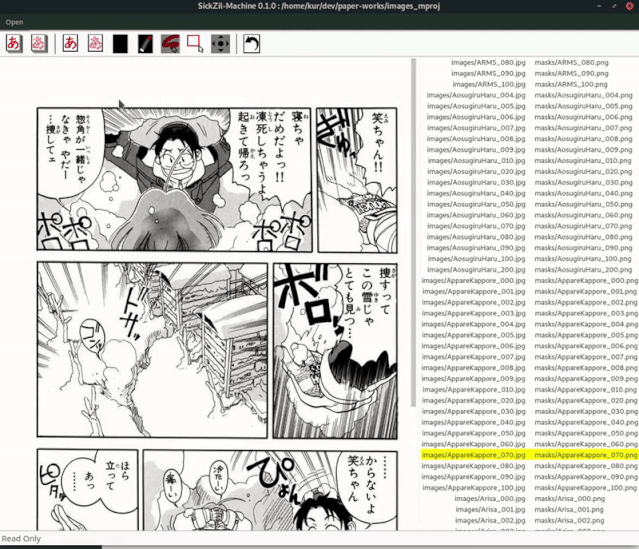The image size is (639, 549).
Task: Select masks/ARMS_100.png entry
Action: (x=571, y=84)
